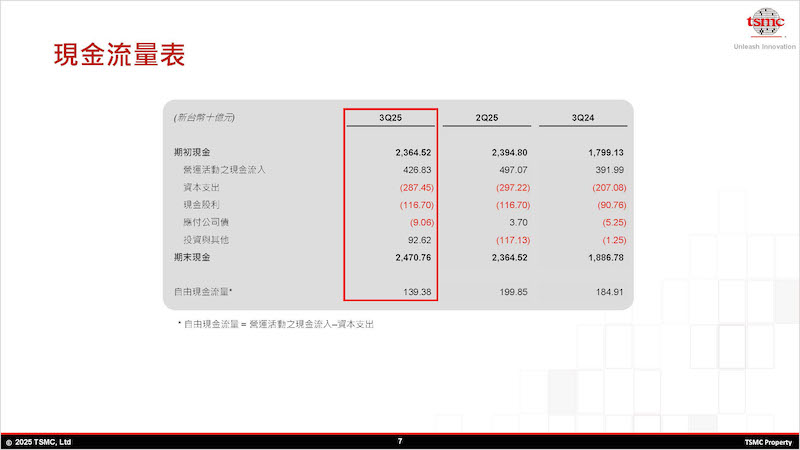The image size is (800, 450).
Task: Click the 期初現金 row label
Action: tap(192, 152)
